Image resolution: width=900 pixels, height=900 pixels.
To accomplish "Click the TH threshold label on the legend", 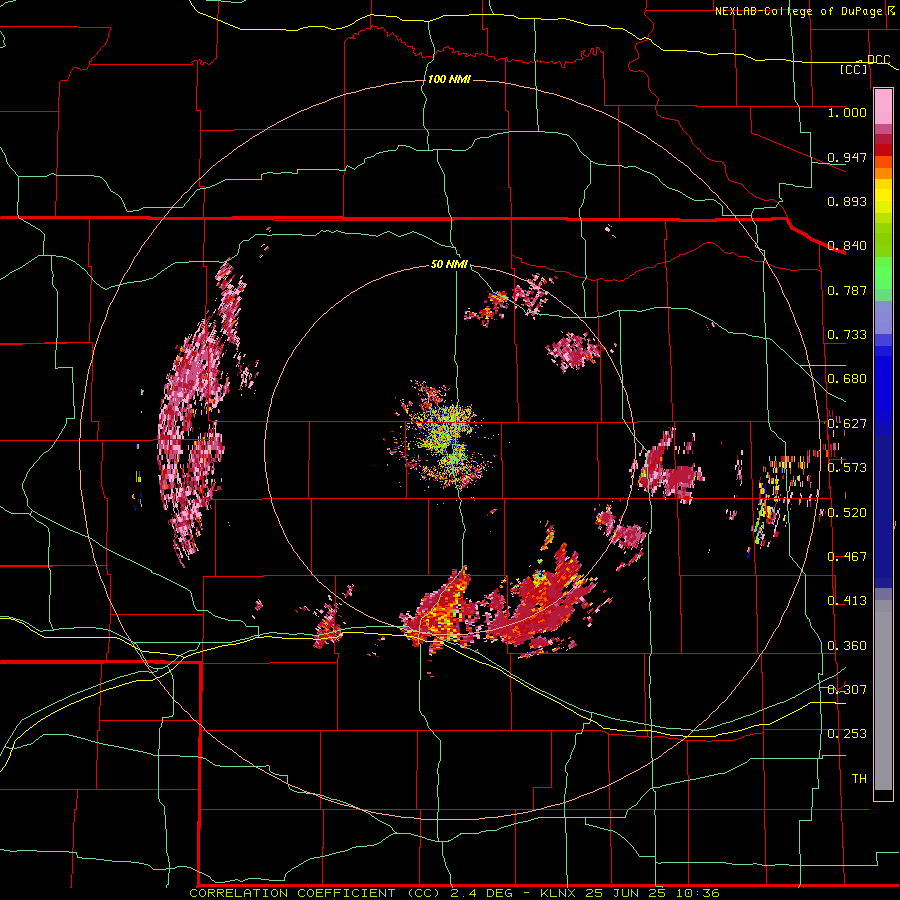I will pos(859,779).
